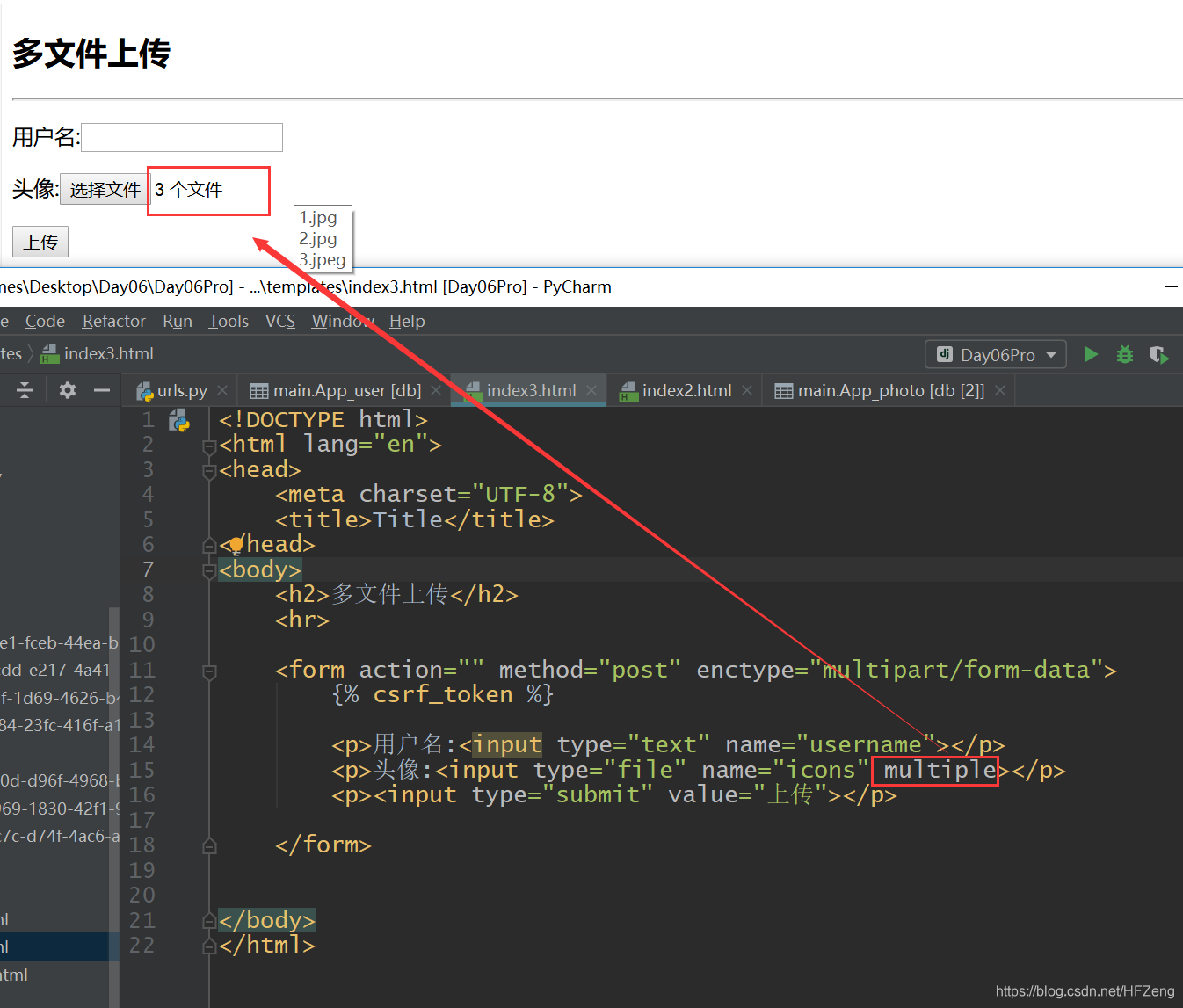1183x1008 pixels.
Task: Open the Code menu
Action: [45, 321]
